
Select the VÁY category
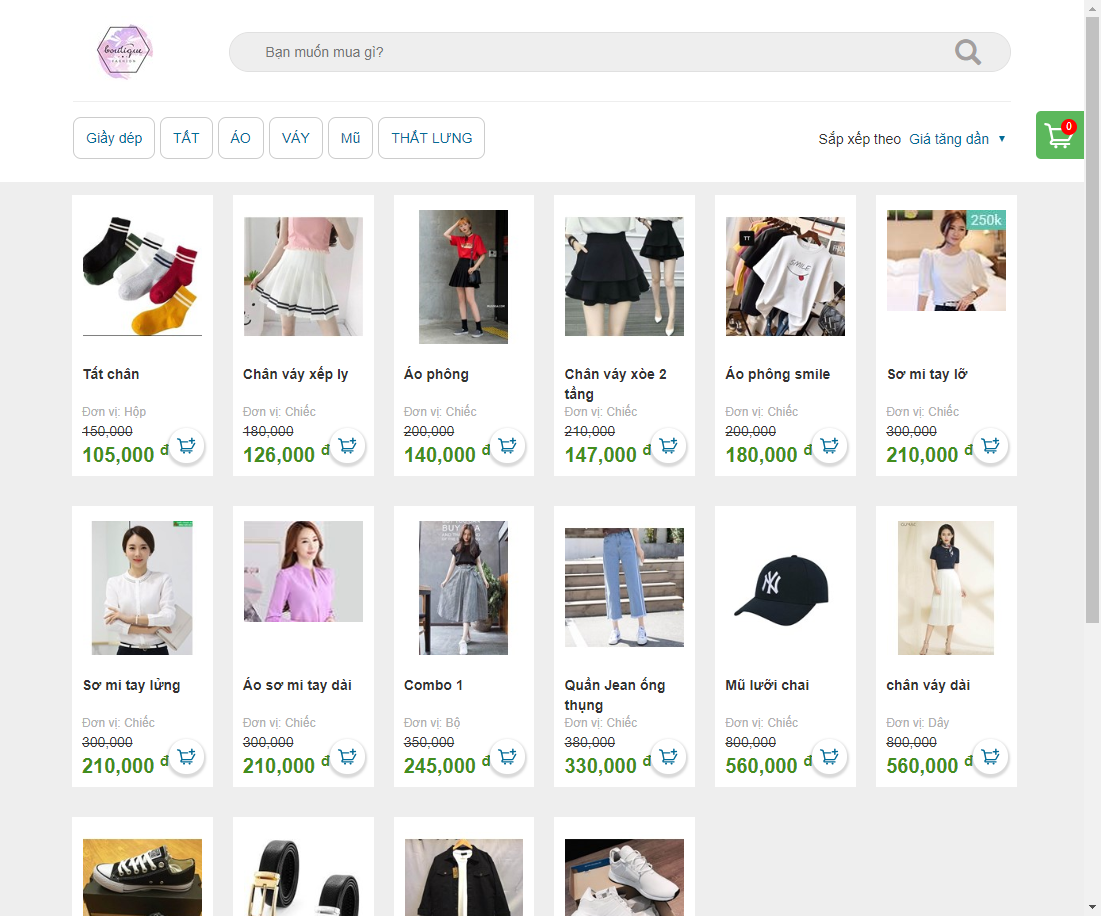tap(296, 138)
